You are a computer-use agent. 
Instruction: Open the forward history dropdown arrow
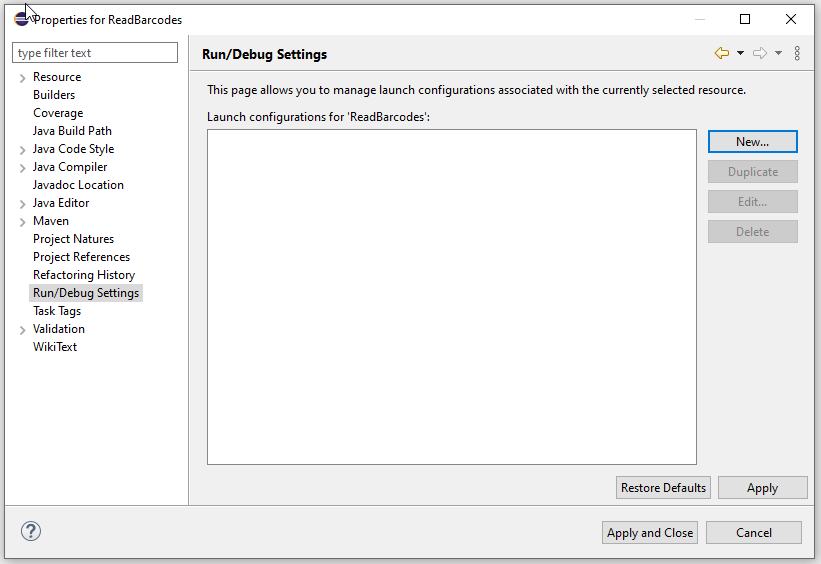coord(778,53)
